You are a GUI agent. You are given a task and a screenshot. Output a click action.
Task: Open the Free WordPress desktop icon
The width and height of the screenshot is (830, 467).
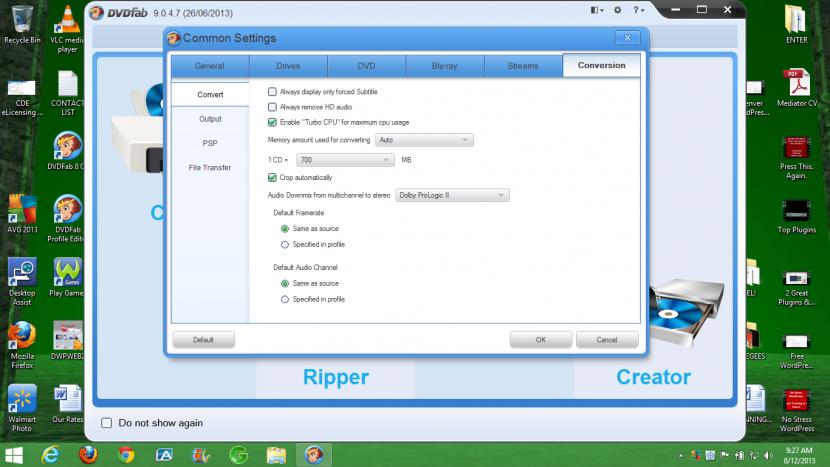[x=796, y=351]
